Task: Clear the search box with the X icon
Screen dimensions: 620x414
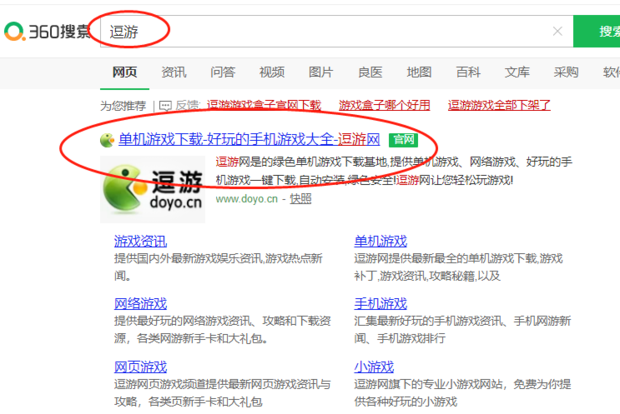Action: pyautogui.click(x=558, y=31)
